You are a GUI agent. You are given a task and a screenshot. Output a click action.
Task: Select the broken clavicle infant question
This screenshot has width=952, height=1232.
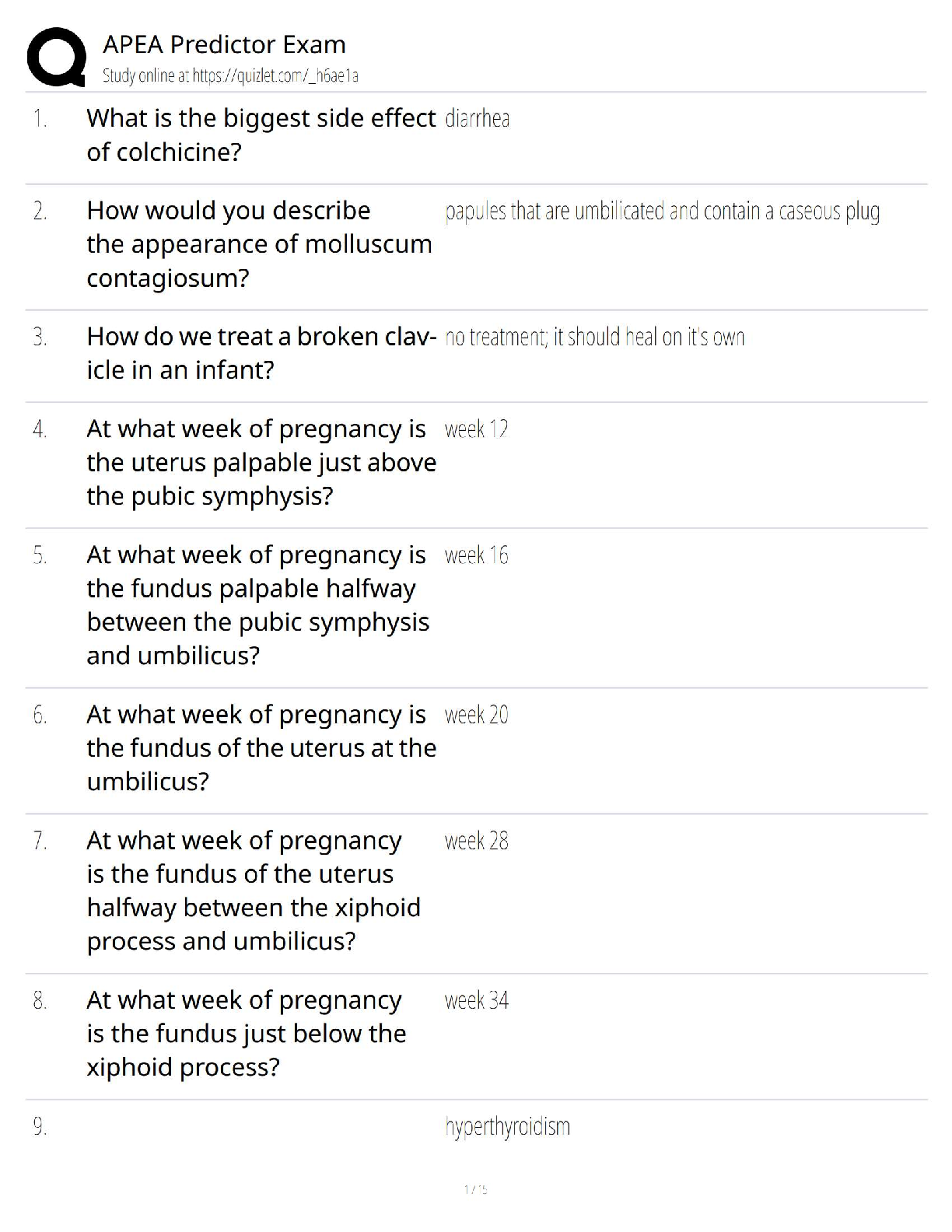click(261, 353)
